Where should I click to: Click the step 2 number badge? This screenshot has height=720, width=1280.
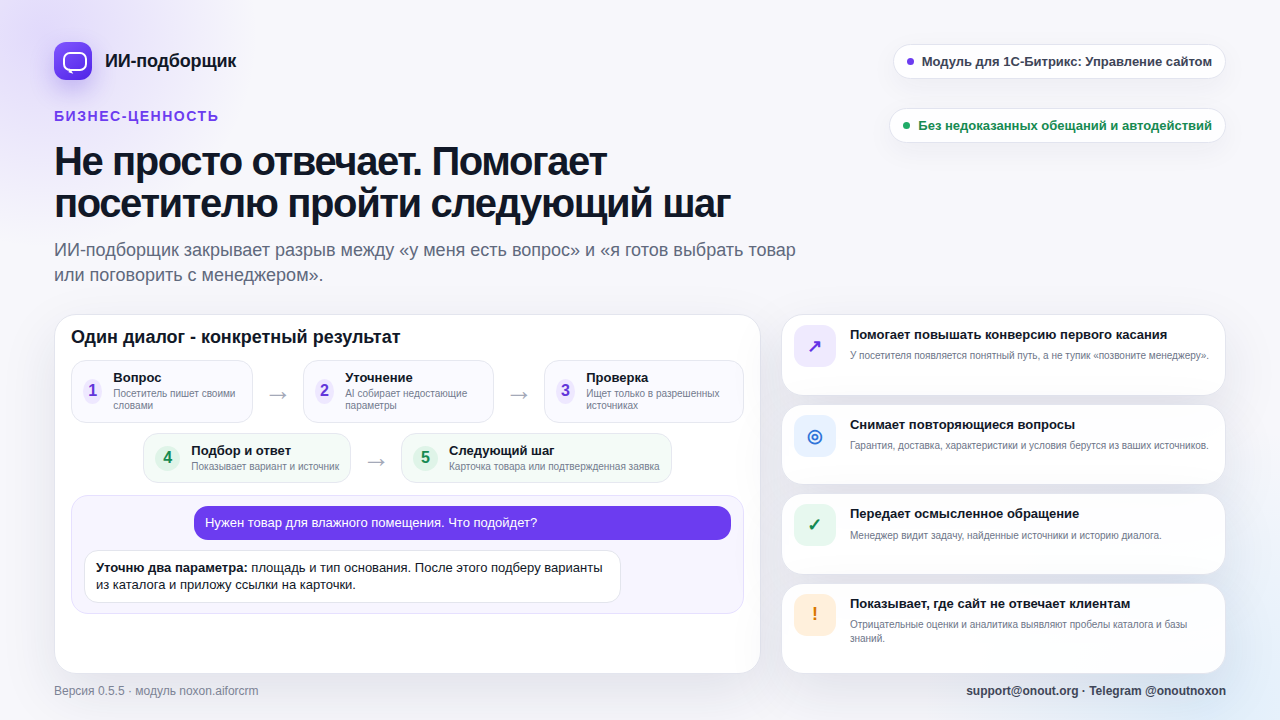click(x=324, y=391)
